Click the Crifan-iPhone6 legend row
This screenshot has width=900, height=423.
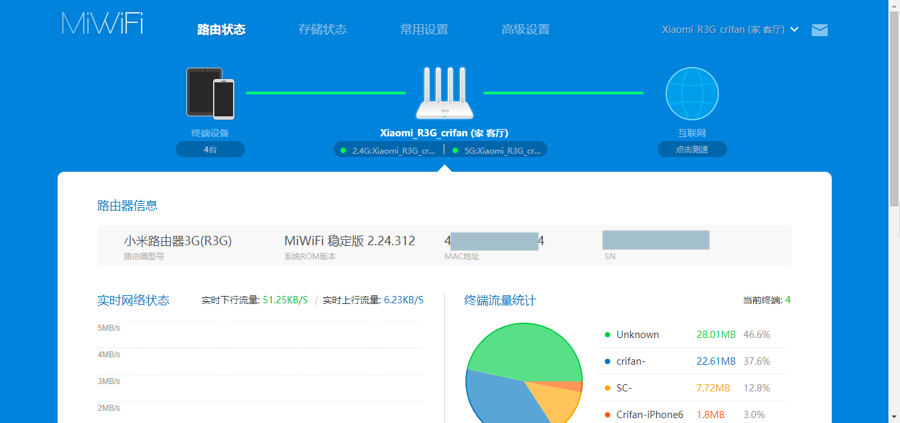coord(691,414)
